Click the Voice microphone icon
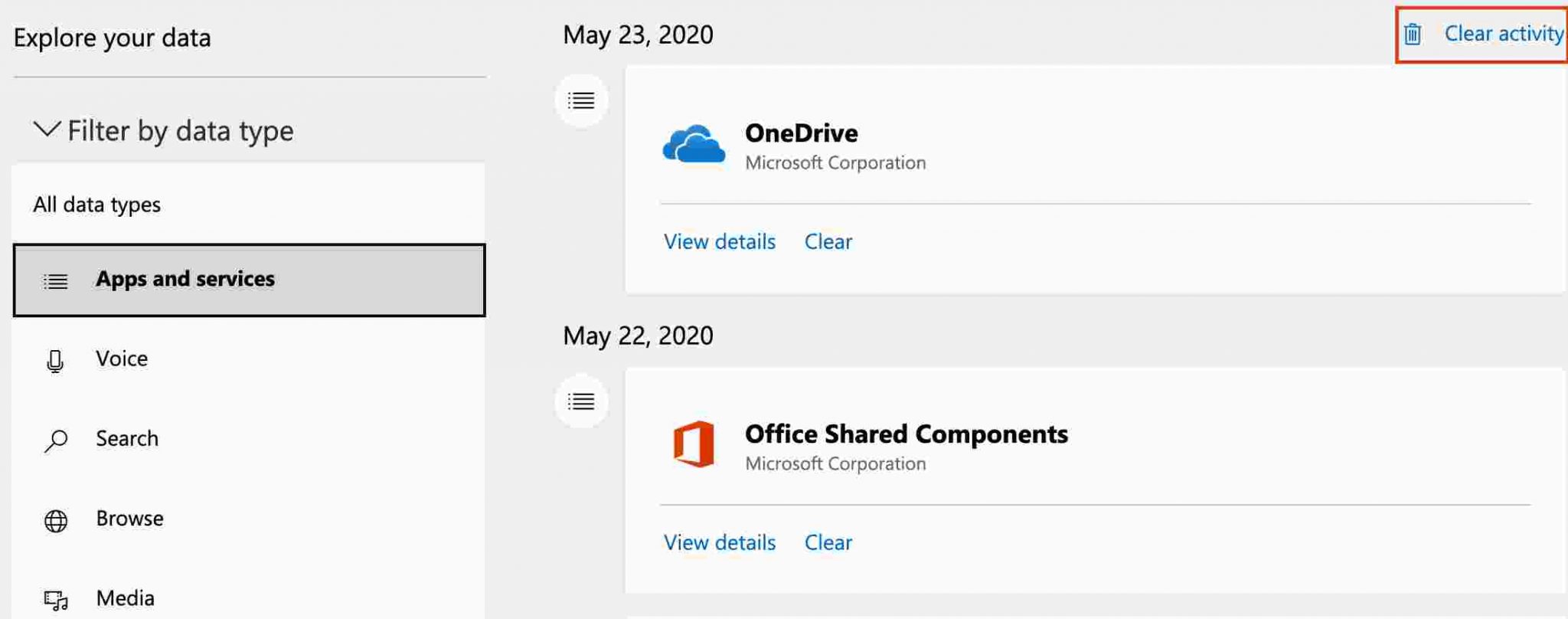Viewport: 1568px width, 619px height. 54,360
